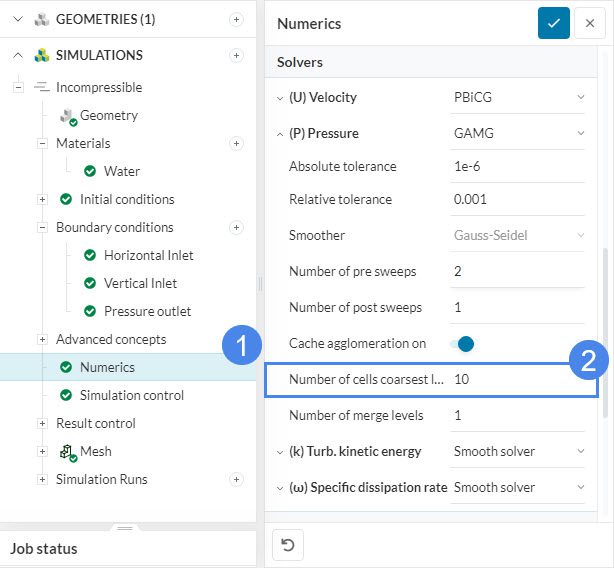
Task: Collapse the SIMULATIONS section
Action: click(x=18, y=55)
